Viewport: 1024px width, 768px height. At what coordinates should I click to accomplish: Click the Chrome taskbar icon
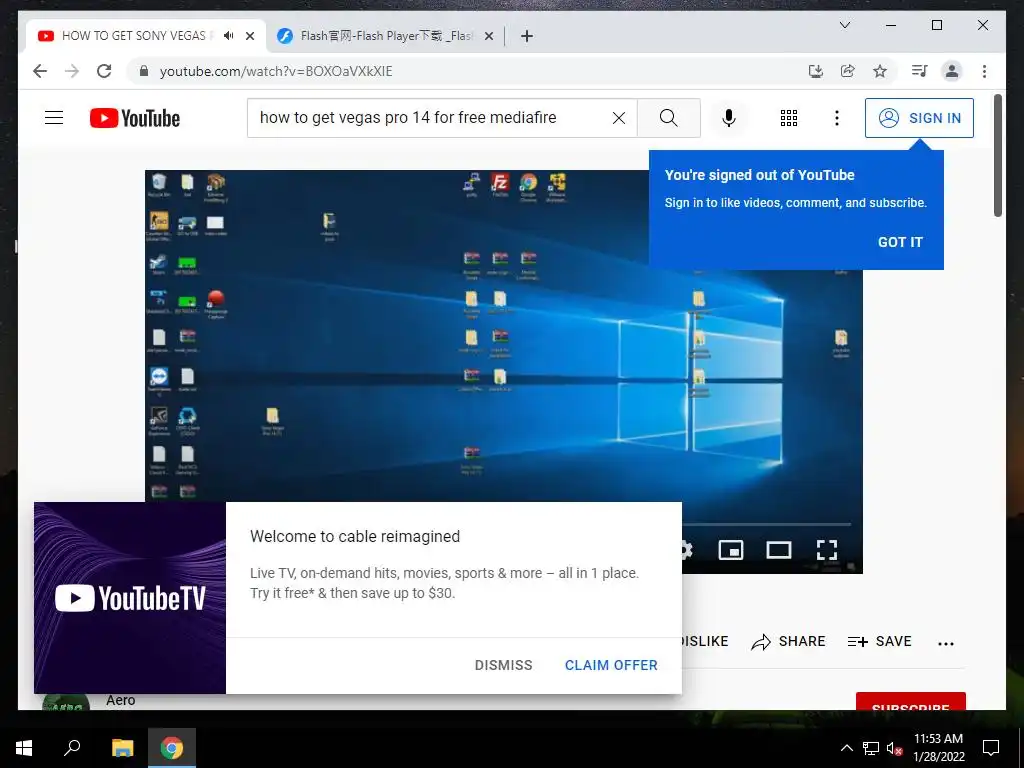[172, 748]
